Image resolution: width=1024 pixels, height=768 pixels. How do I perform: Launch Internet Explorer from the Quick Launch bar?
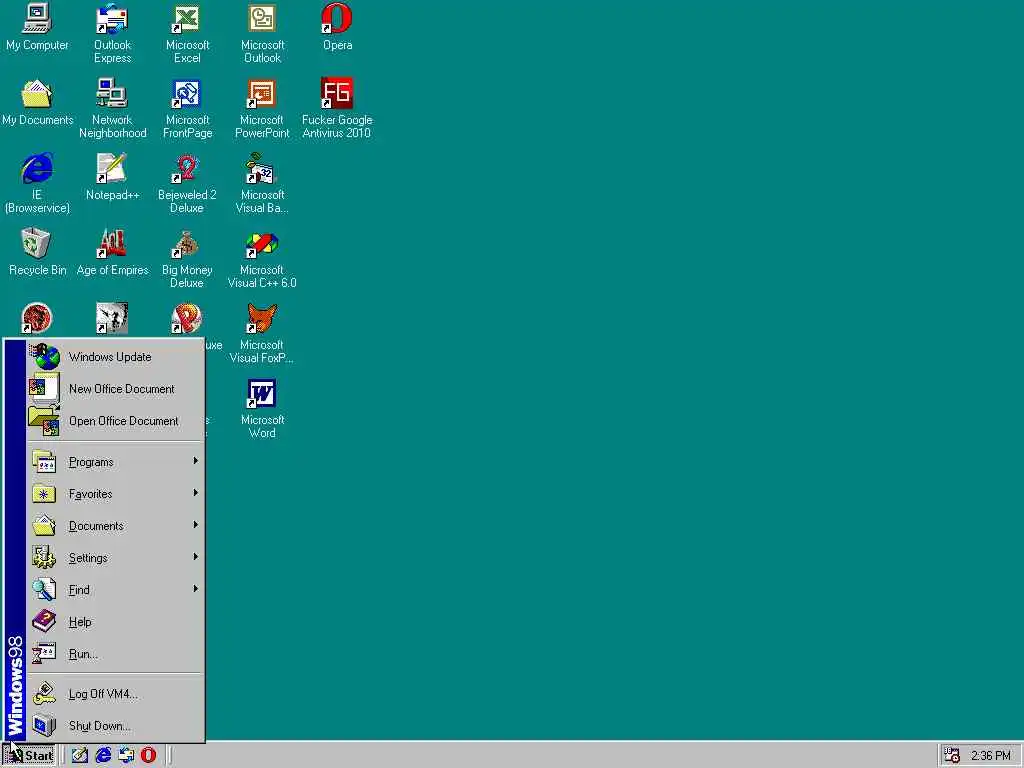tap(103, 755)
